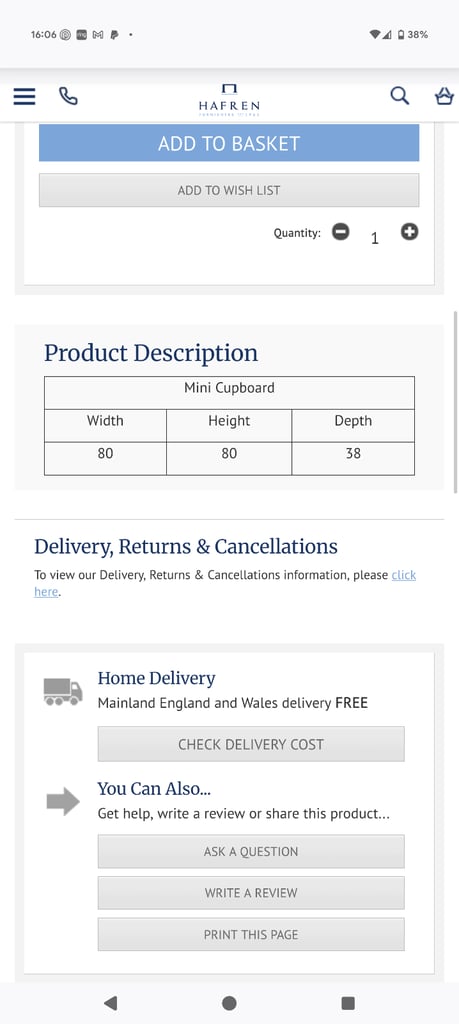Screen dimensions: 459x1024
Task: Click the page scrollbar on right edge
Action: [x=456, y=402]
